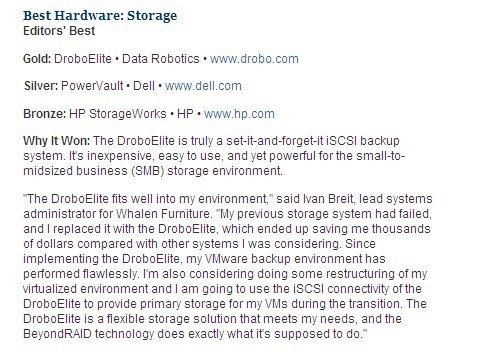Screen dimensions: 493x364
Task: Click the word BeyondRAID in last line
Action: pyautogui.click(x=57, y=334)
